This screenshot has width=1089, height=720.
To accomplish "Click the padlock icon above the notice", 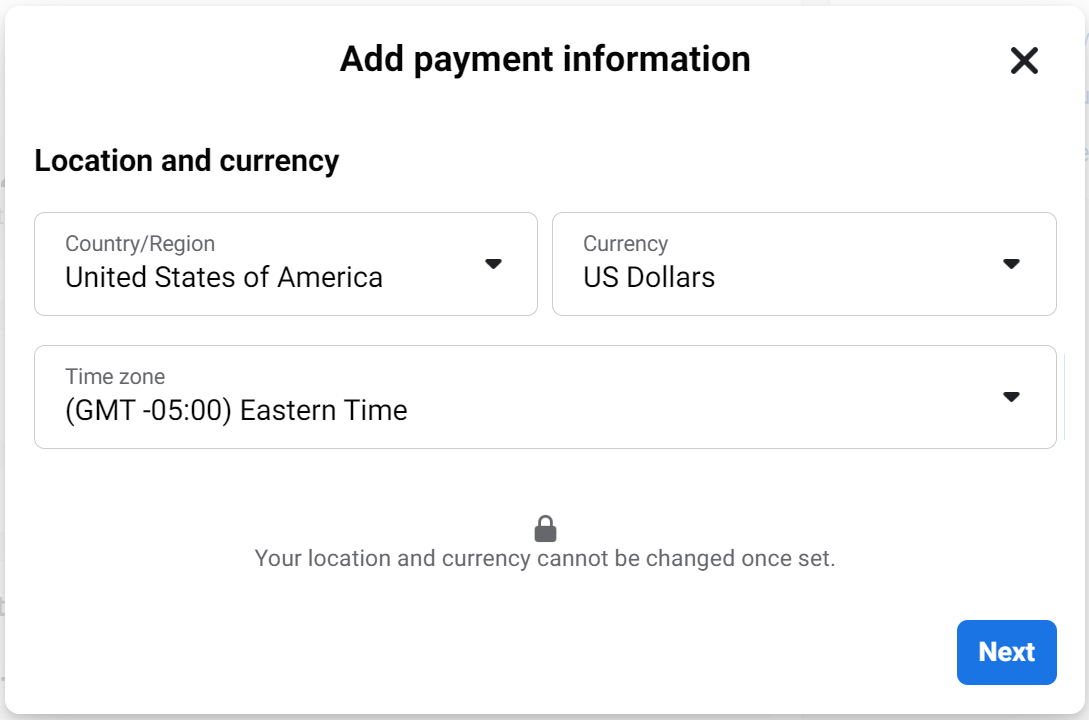I will (545, 528).
